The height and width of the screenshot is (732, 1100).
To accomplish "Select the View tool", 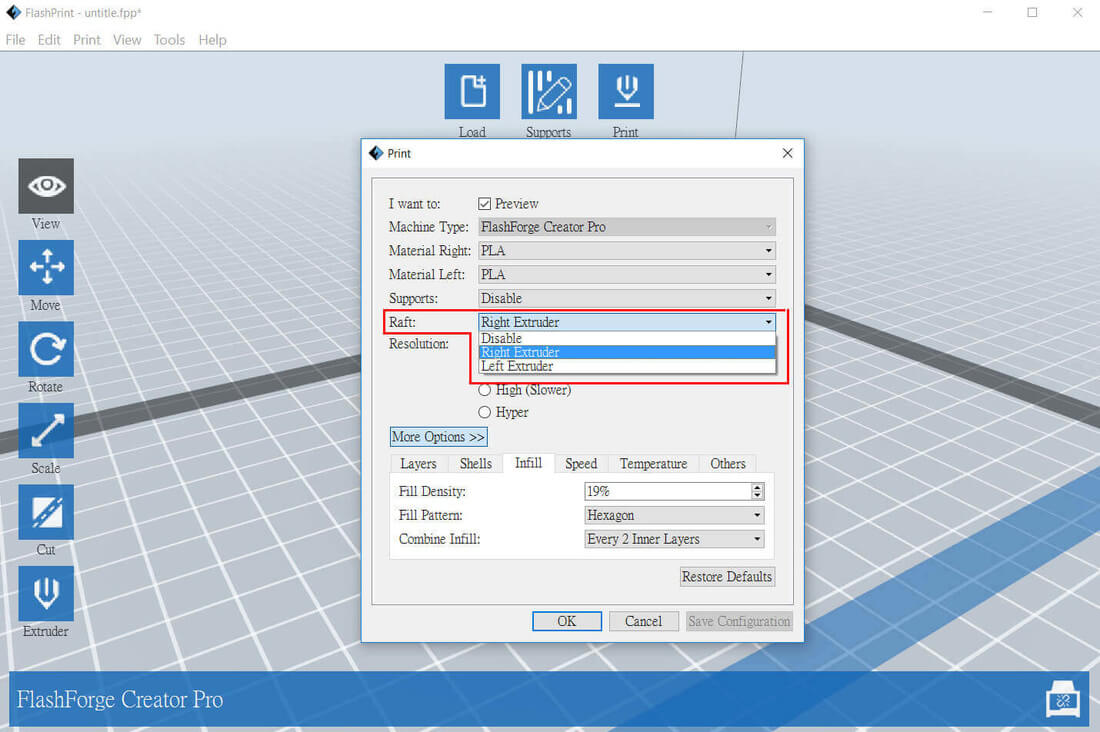I will pyautogui.click(x=46, y=186).
